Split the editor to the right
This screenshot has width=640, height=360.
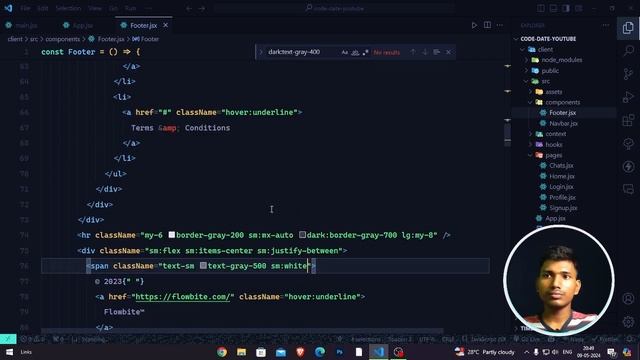pos(487,25)
